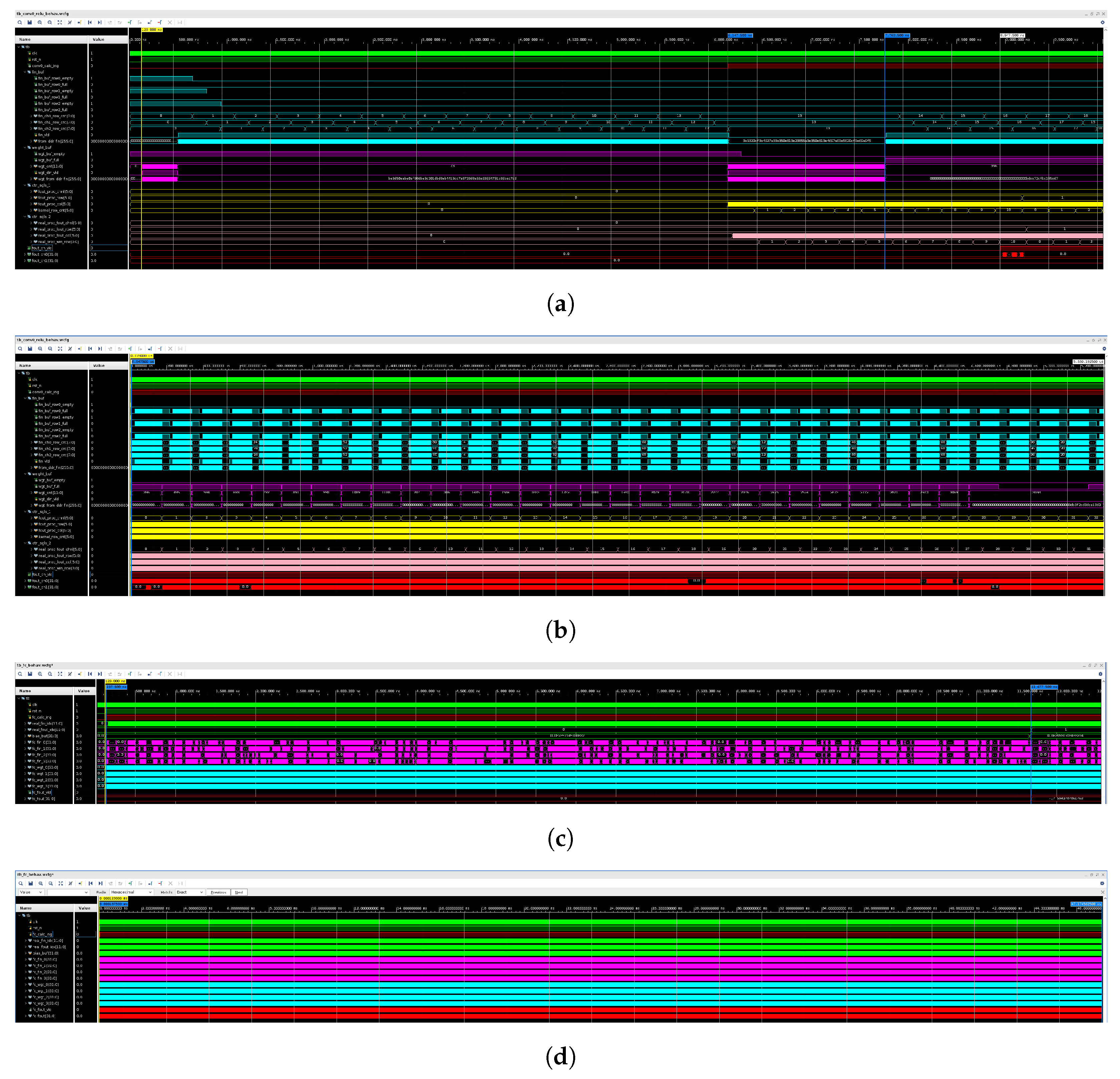This screenshot has height=1079, width=1120.
Task: Click Go to Latest Time icon in bottom toolbar
Action: point(100,883)
